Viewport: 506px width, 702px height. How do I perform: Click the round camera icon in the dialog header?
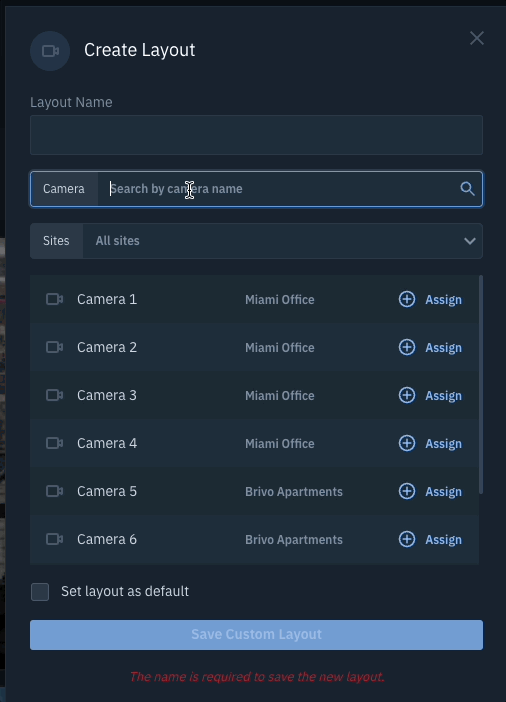(x=50, y=51)
